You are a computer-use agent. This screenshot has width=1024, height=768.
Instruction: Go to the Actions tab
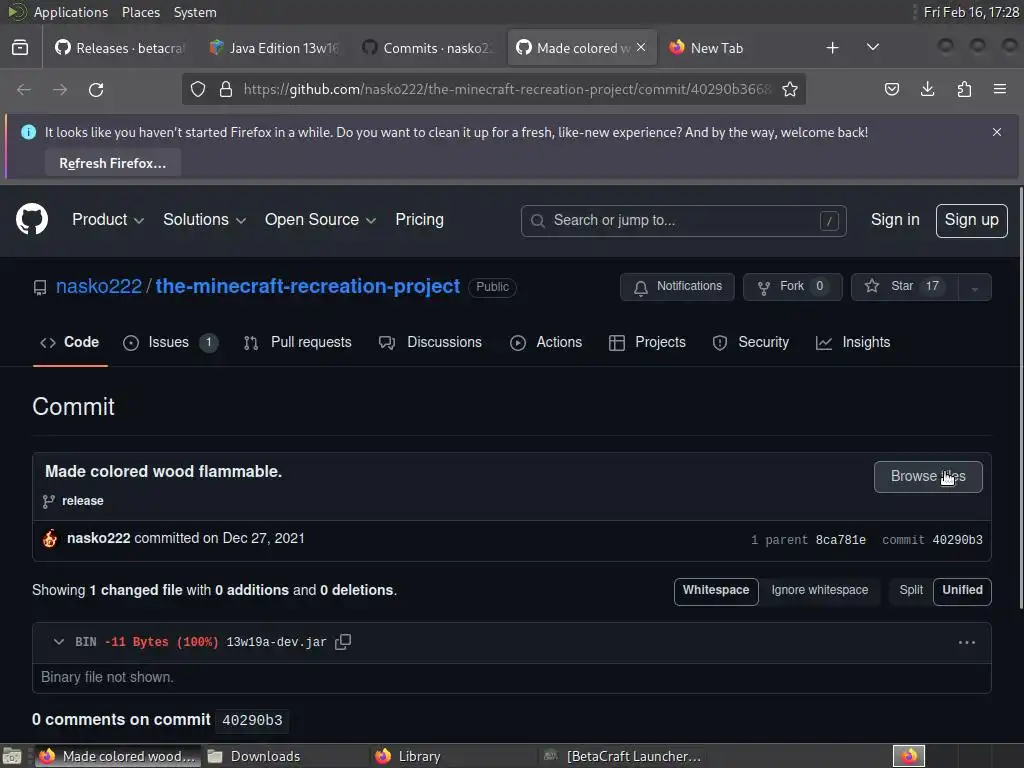click(546, 343)
